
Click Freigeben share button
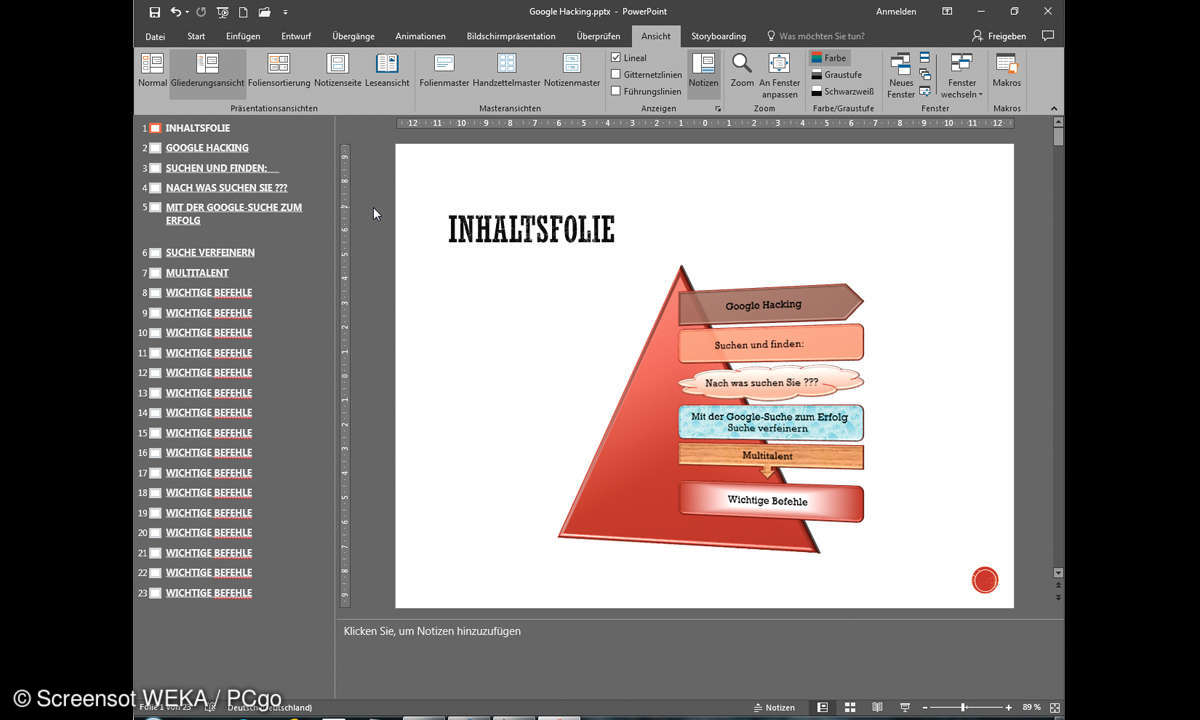pos(999,36)
